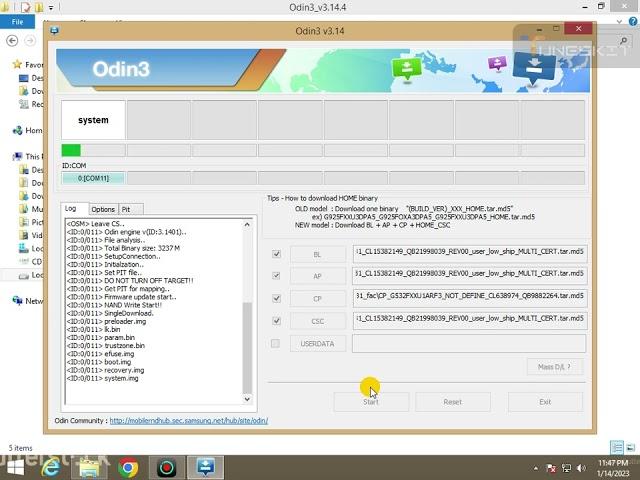The height and width of the screenshot is (480, 640).
Task: Select Favorites in Explorer sidebar
Action: 29,64
